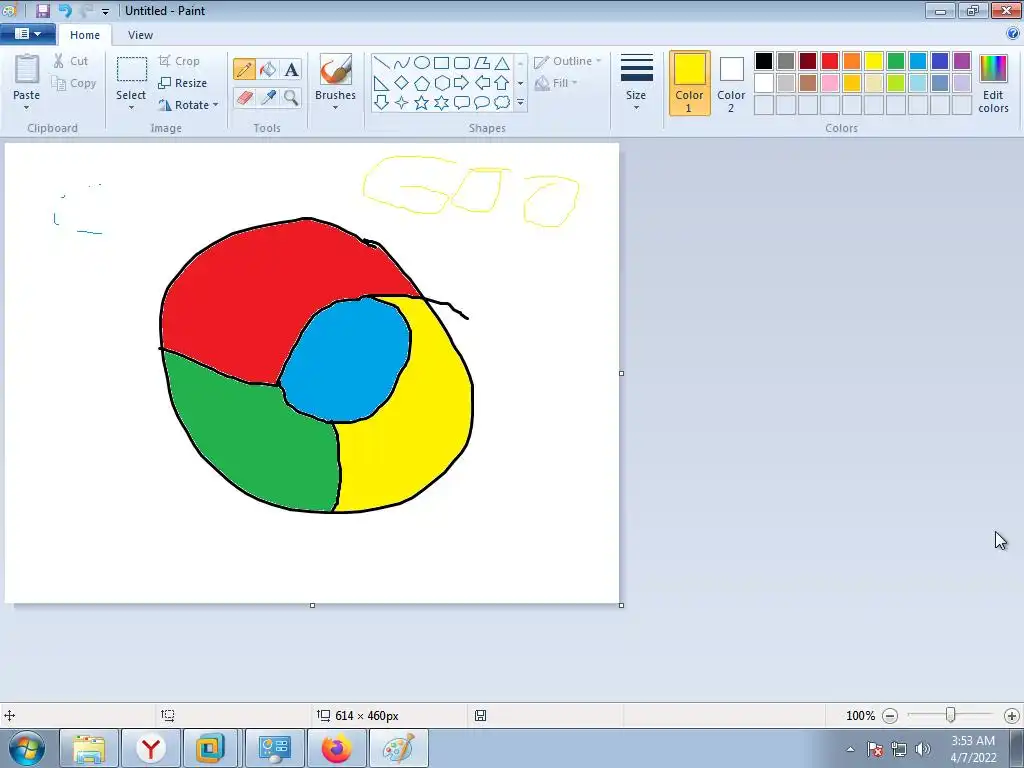Click the Windows Start button
Image resolution: width=1024 pixels, height=768 pixels.
pos(27,748)
